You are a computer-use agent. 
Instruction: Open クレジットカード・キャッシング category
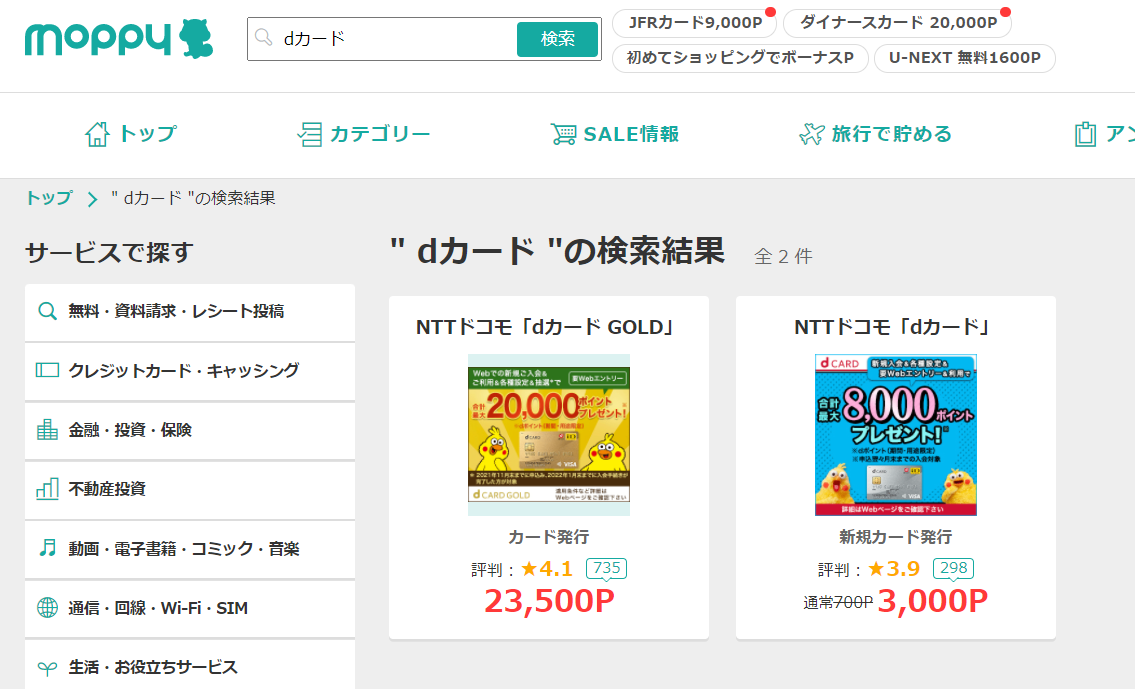pos(183,371)
